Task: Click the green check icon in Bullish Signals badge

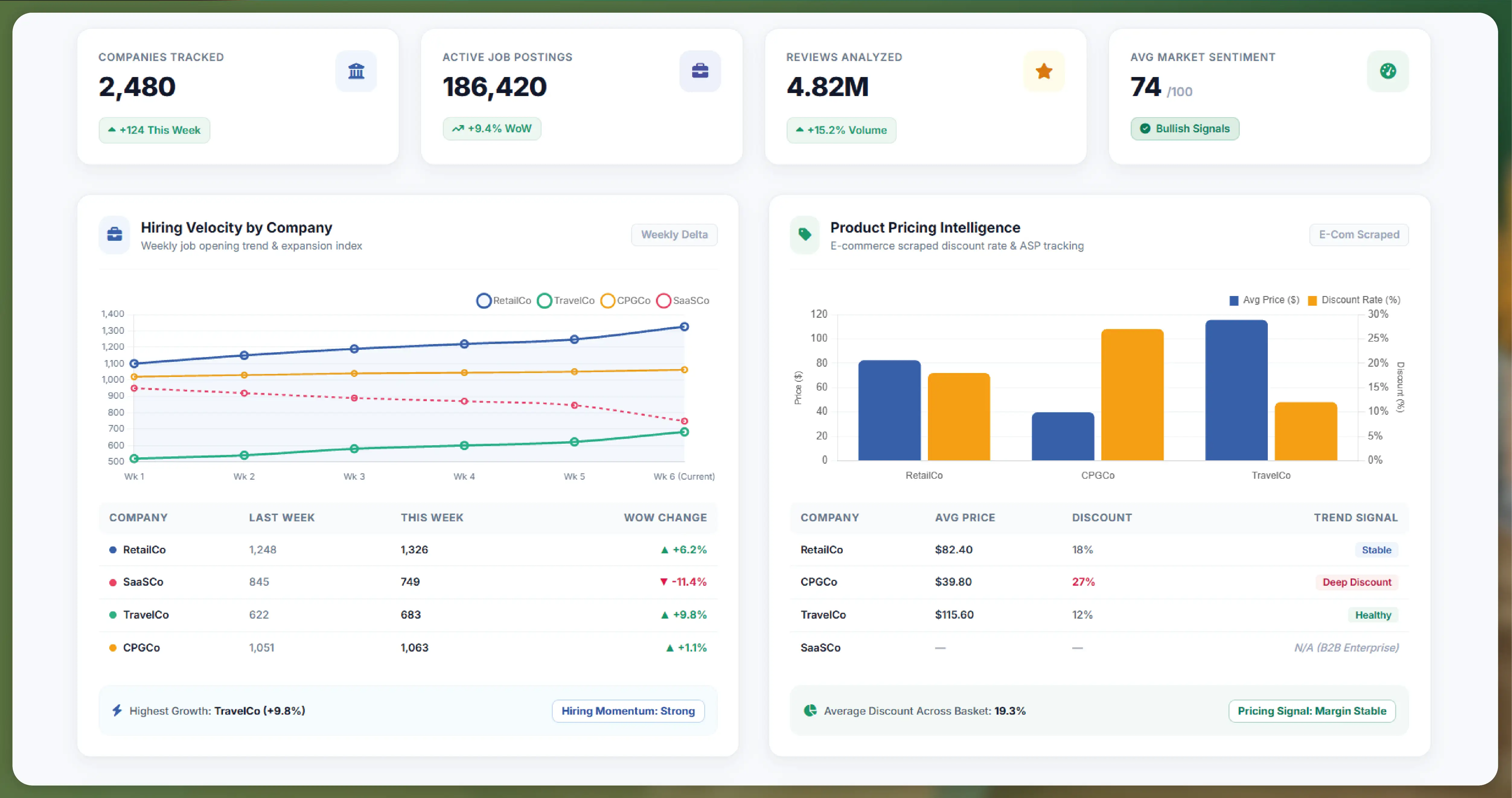Action: tap(1145, 129)
